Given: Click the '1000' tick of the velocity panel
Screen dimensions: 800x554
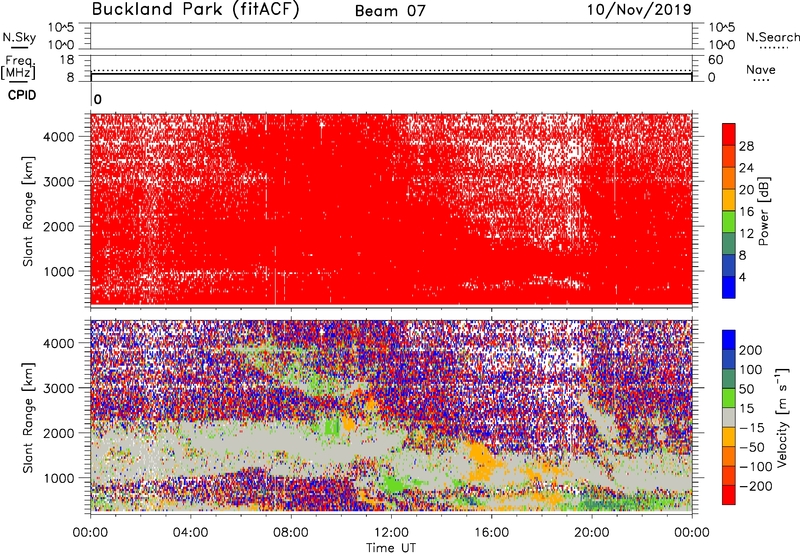Looking at the screenshot, I should point(59,477).
